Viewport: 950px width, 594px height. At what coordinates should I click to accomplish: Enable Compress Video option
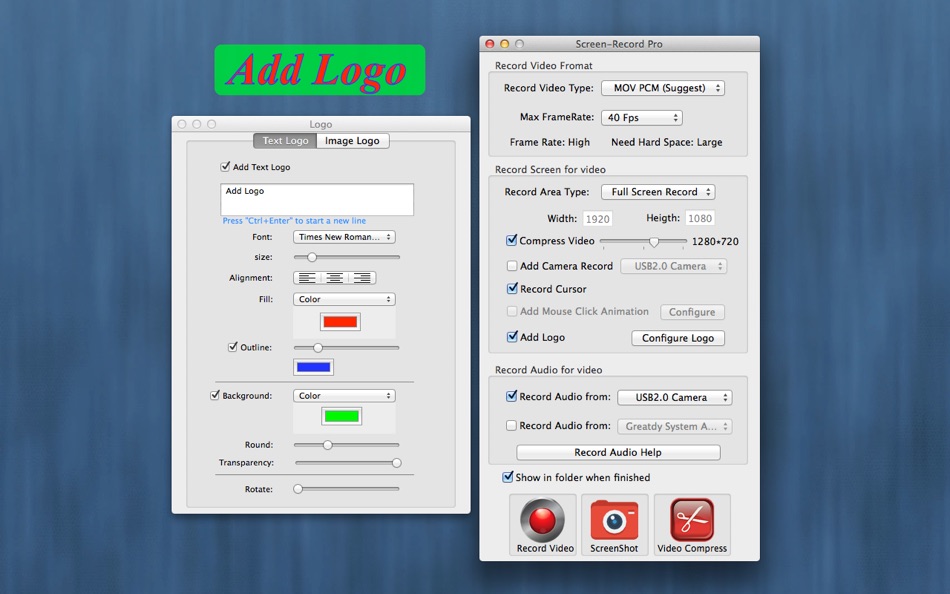point(510,240)
